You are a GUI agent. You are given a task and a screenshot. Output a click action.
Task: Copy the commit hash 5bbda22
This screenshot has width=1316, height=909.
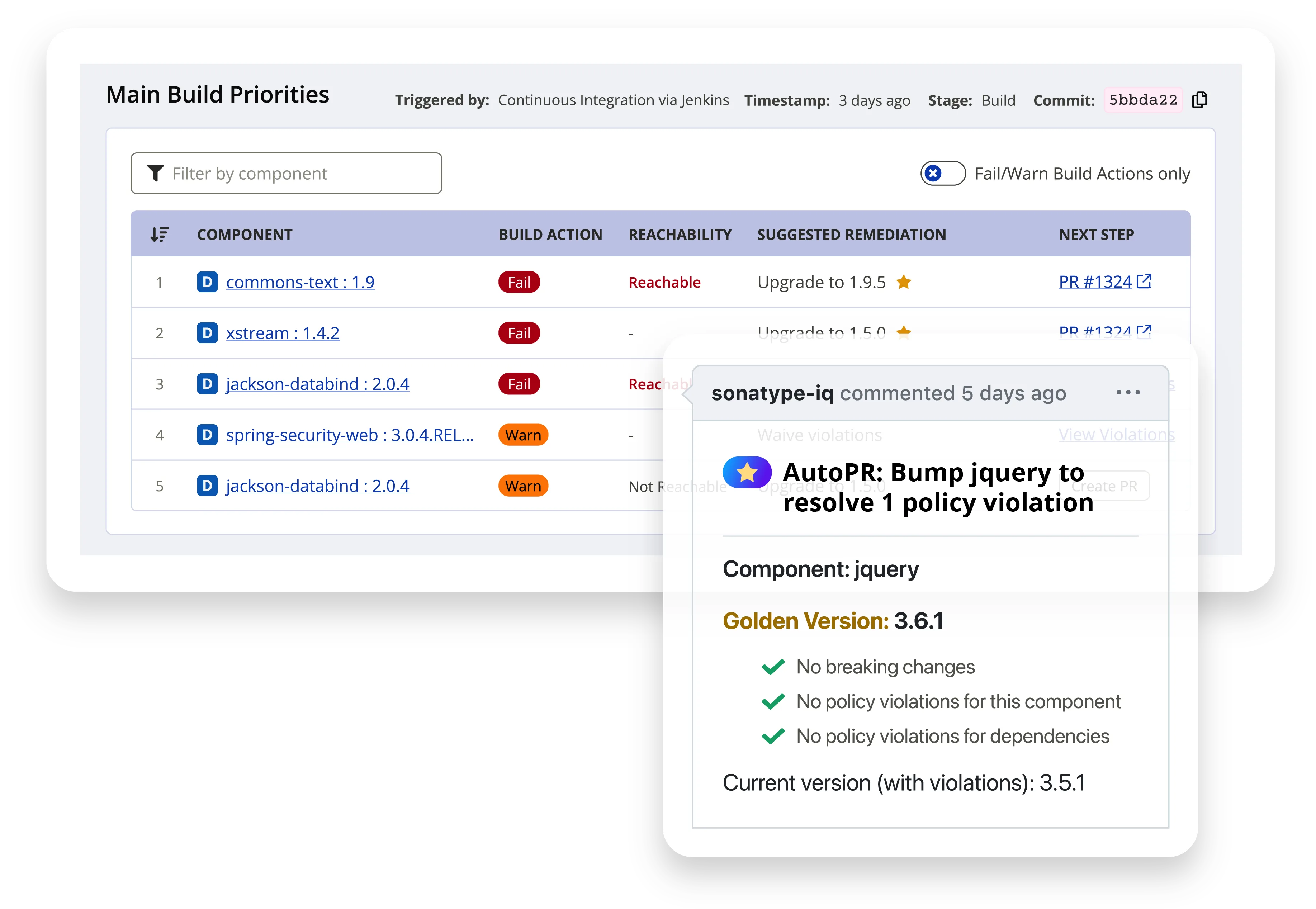1199,99
